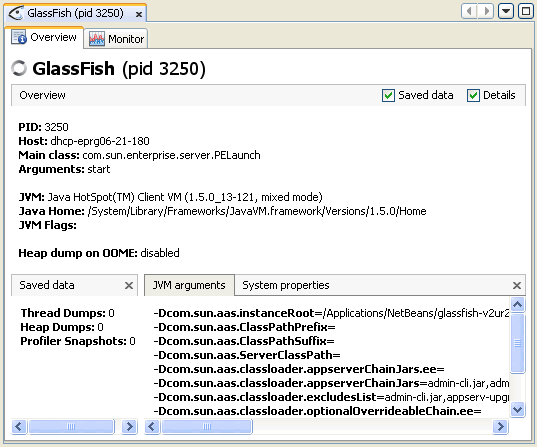Click the PID: 3250 line

click(43, 127)
